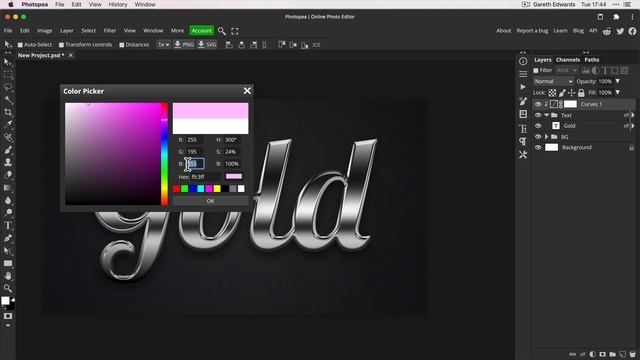This screenshot has width=640, height=360.
Task: Open the Brush panel icon
Action: [x=523, y=101]
